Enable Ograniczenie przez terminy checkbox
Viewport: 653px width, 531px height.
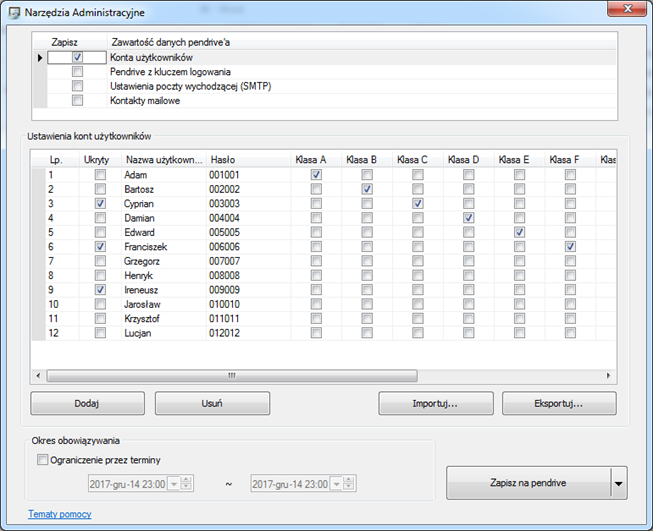point(42,460)
